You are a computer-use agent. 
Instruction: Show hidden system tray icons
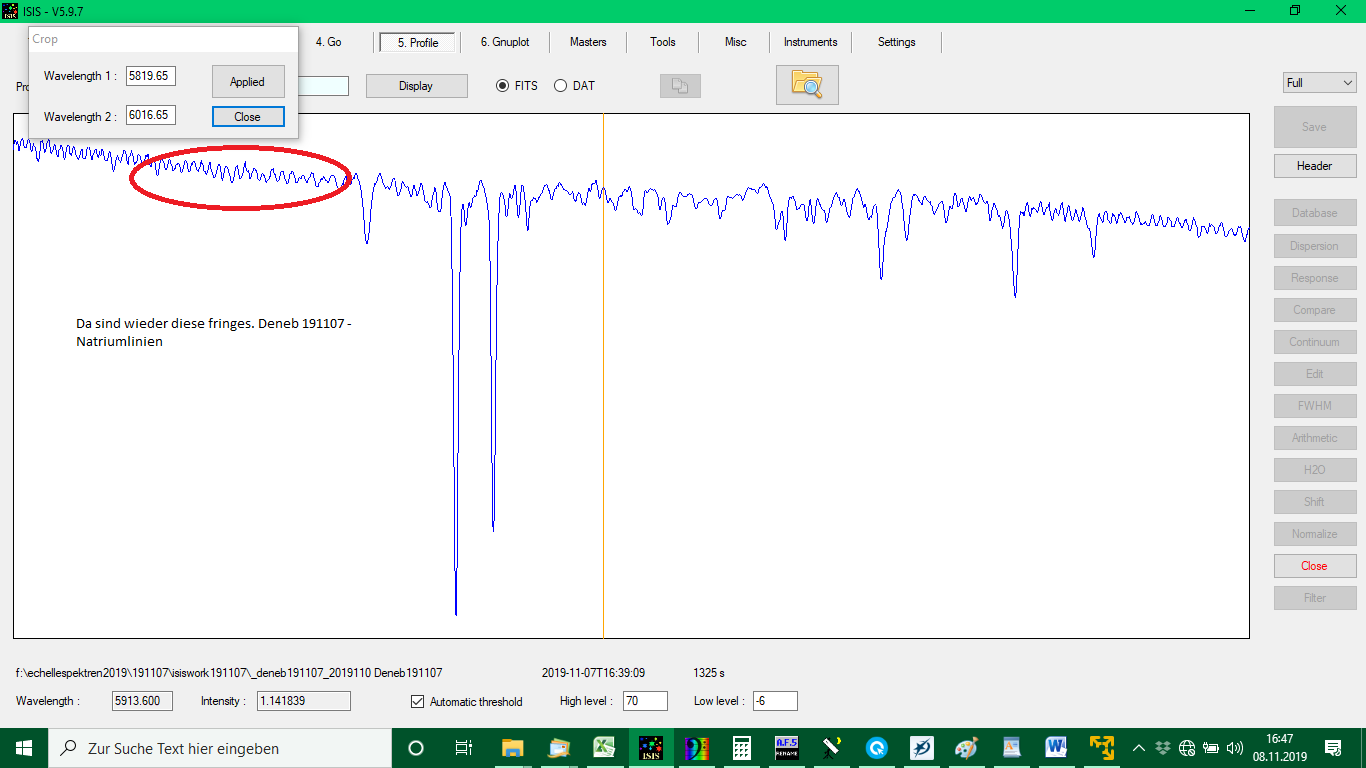(x=1138, y=748)
